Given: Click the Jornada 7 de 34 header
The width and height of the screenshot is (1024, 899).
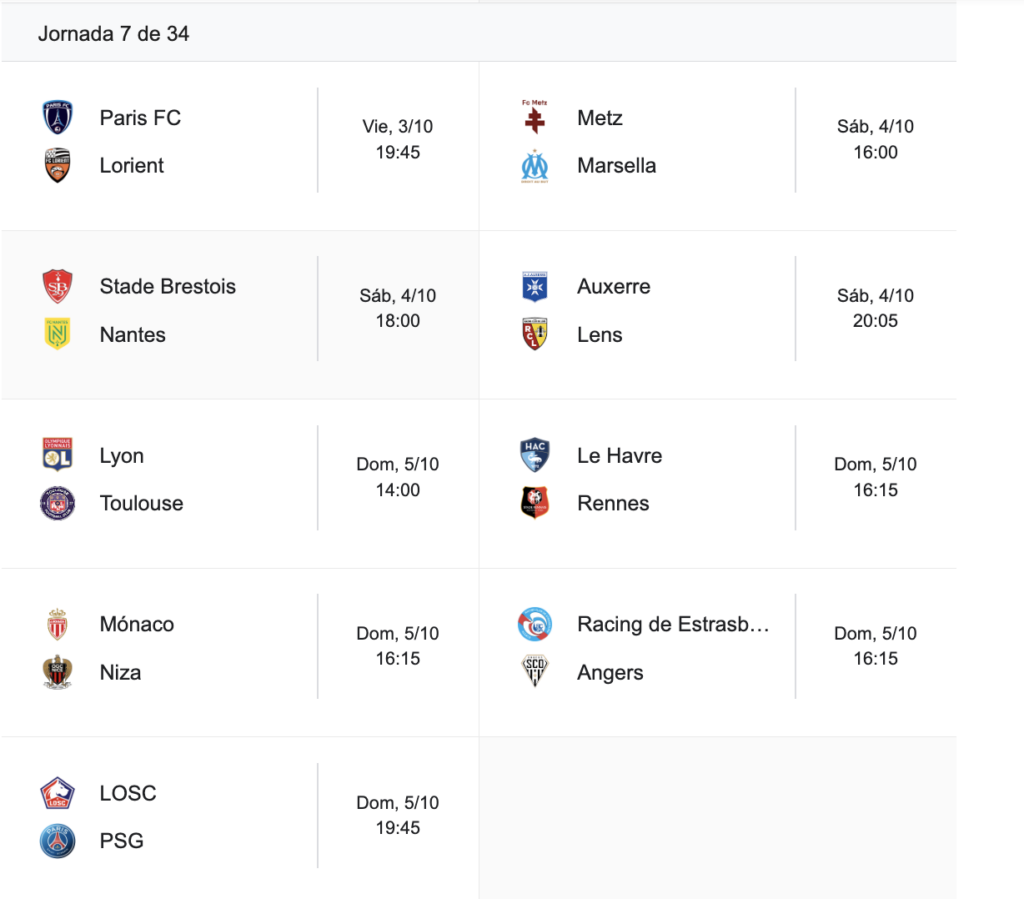Looking at the screenshot, I should [x=114, y=34].
